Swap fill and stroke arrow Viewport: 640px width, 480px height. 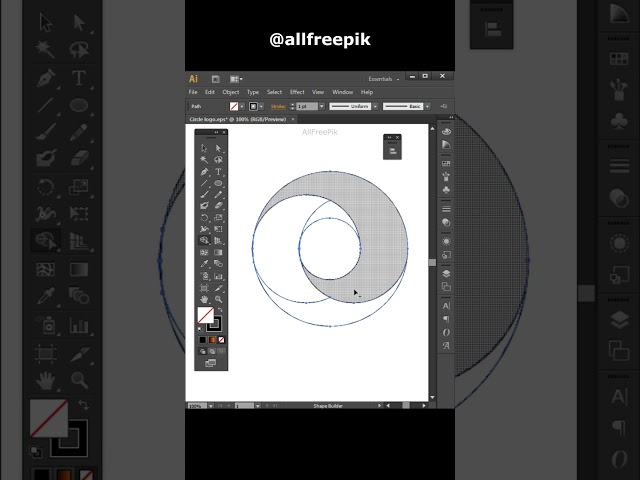pyautogui.click(x=220, y=310)
